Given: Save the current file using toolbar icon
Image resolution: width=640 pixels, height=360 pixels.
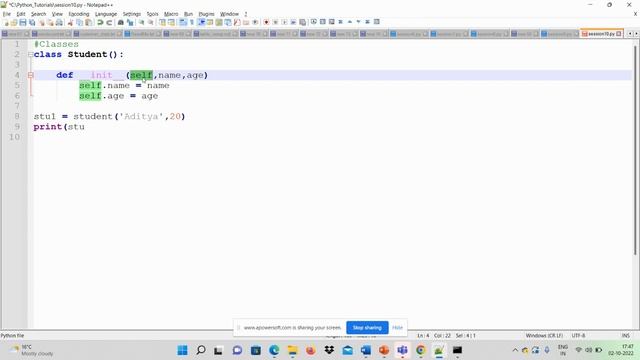Looking at the screenshot, I should tap(23, 22).
